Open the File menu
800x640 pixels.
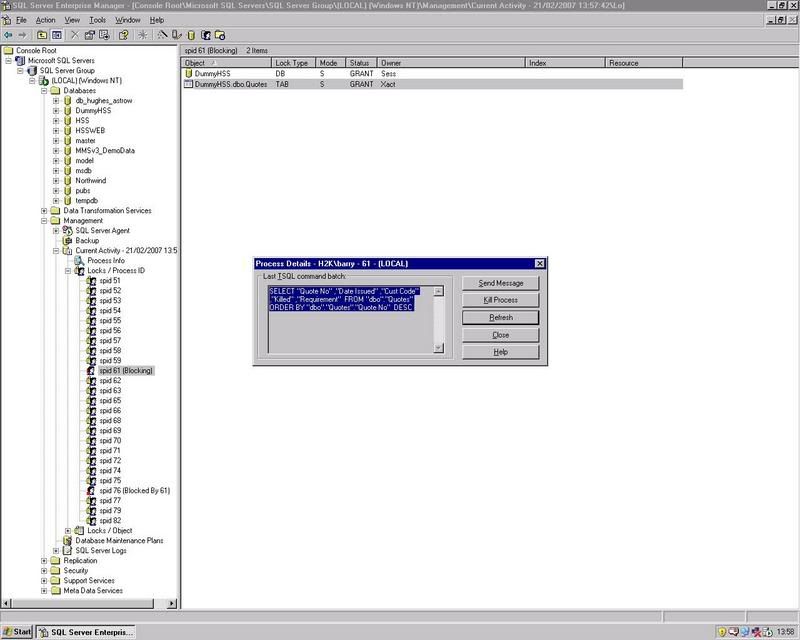[21, 20]
